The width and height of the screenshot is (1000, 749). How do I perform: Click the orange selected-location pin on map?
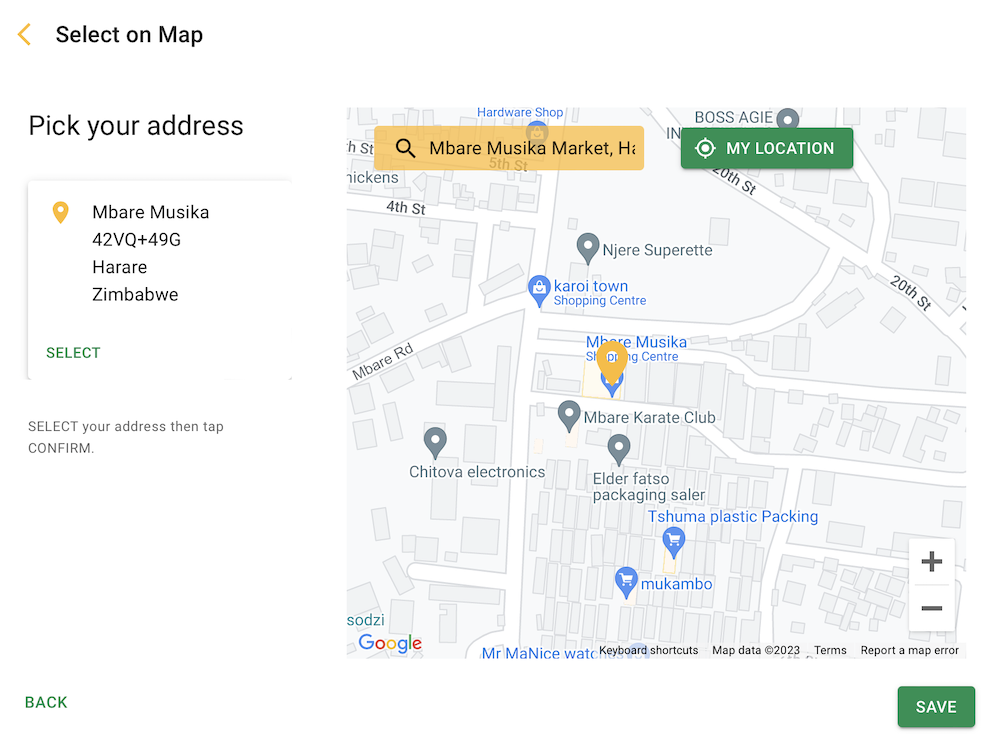coord(612,362)
